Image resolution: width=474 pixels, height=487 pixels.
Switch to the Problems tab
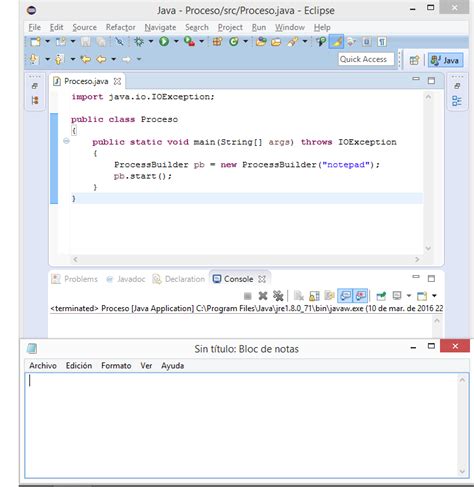pos(75,279)
